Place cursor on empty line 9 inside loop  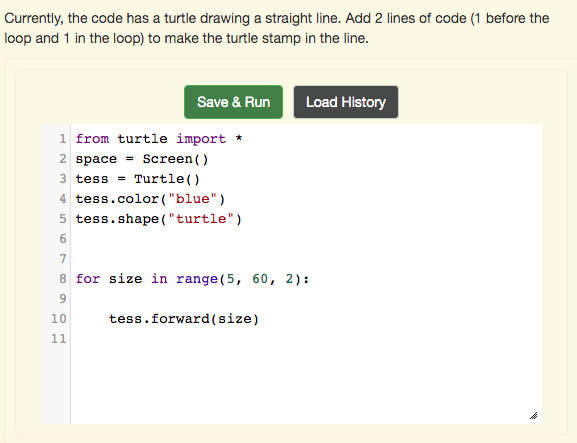[x=306, y=298]
